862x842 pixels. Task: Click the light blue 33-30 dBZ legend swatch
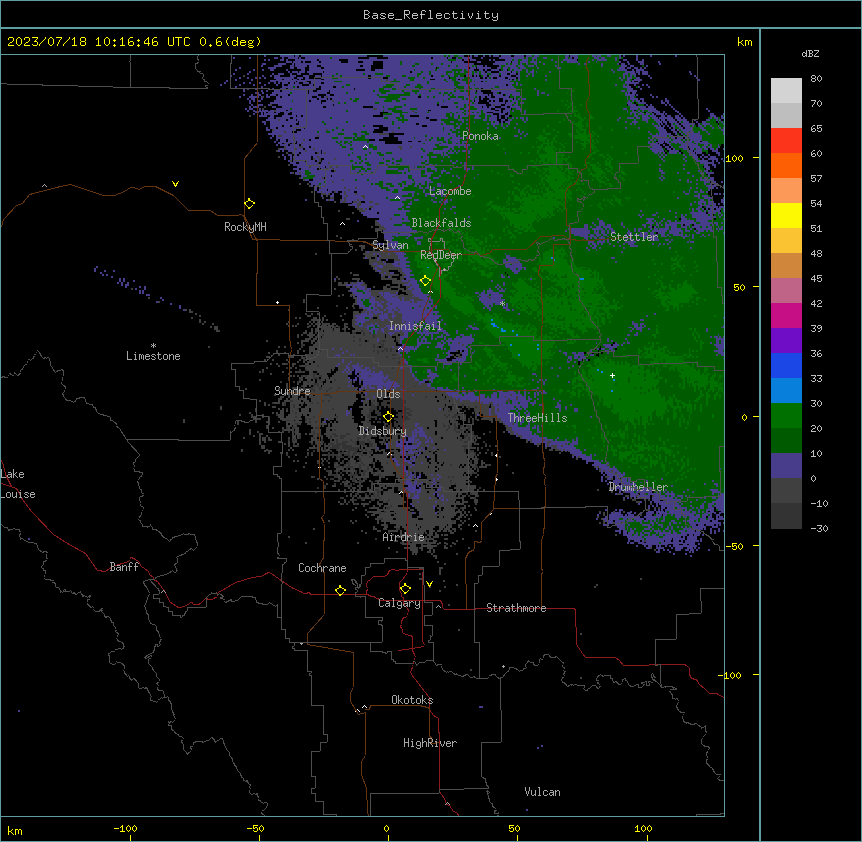point(786,391)
